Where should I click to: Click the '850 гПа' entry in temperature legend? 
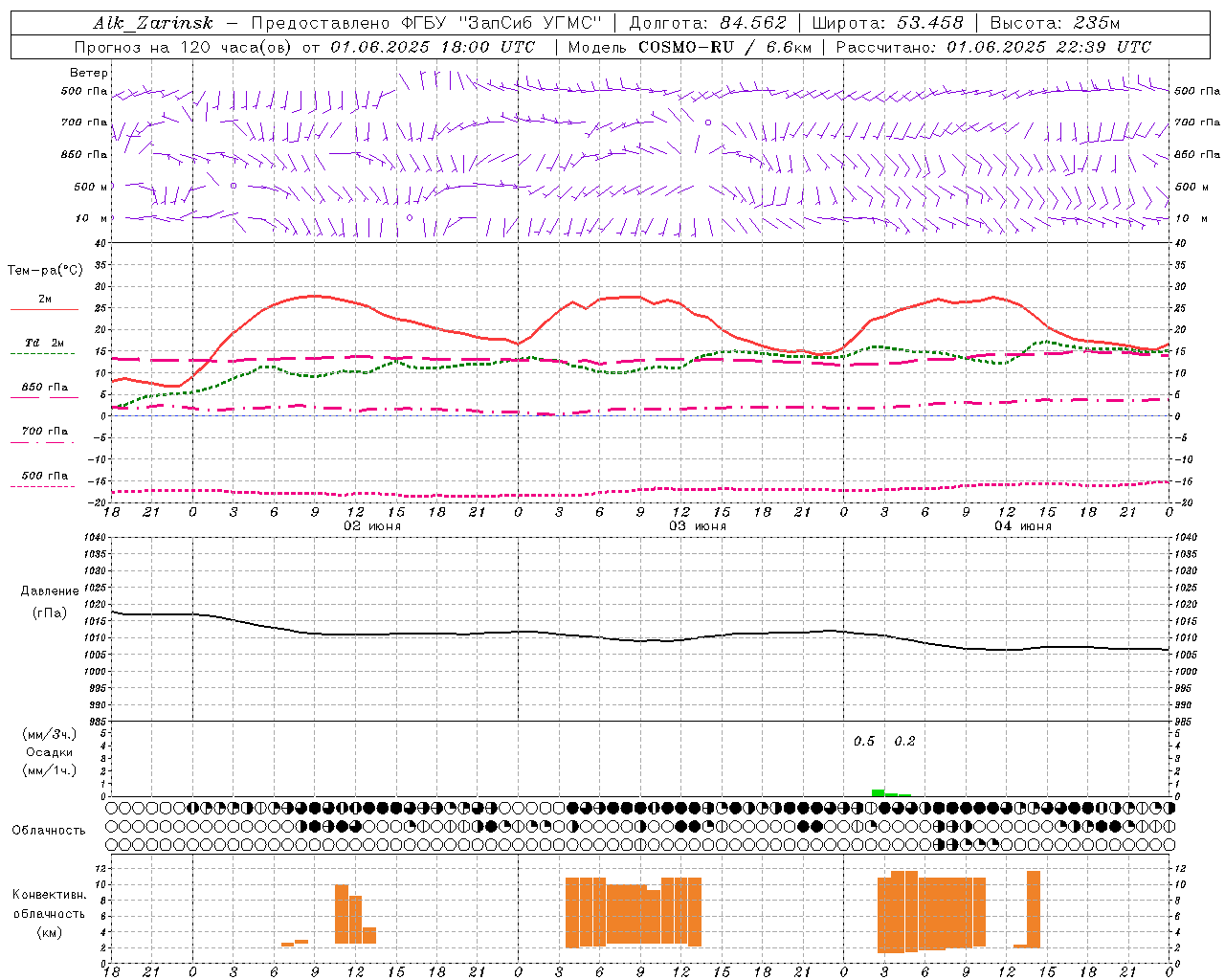45,388
